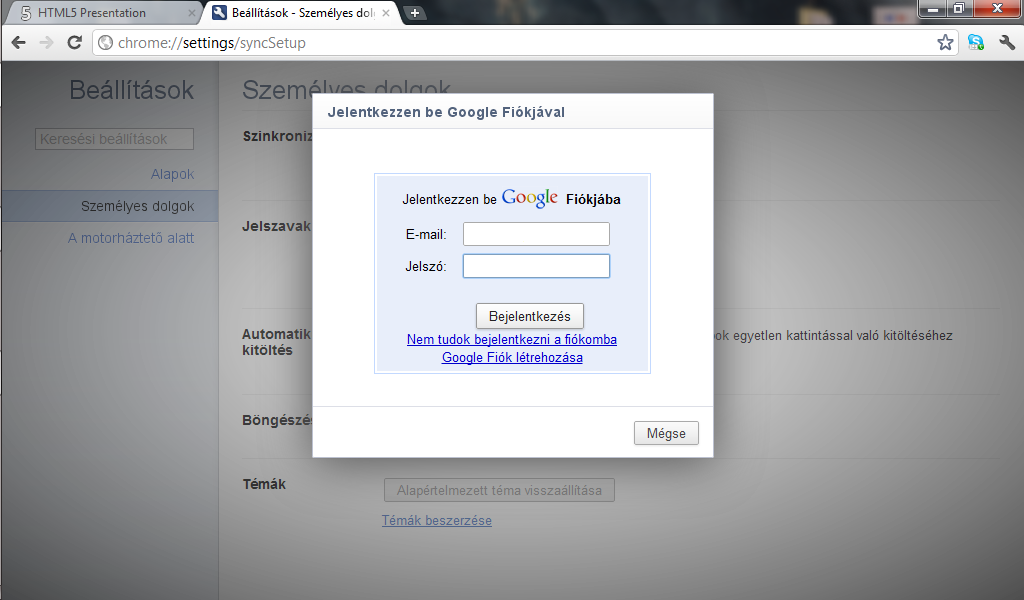Open the Alapok settings section
The width and height of the screenshot is (1024, 600).
[172, 174]
